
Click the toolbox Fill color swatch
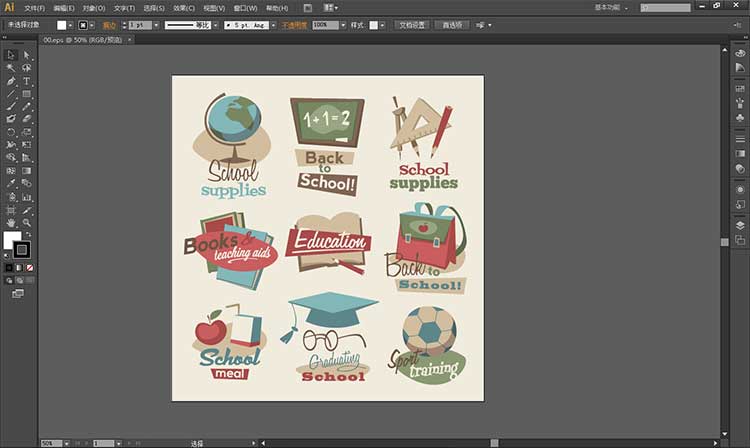(12, 240)
